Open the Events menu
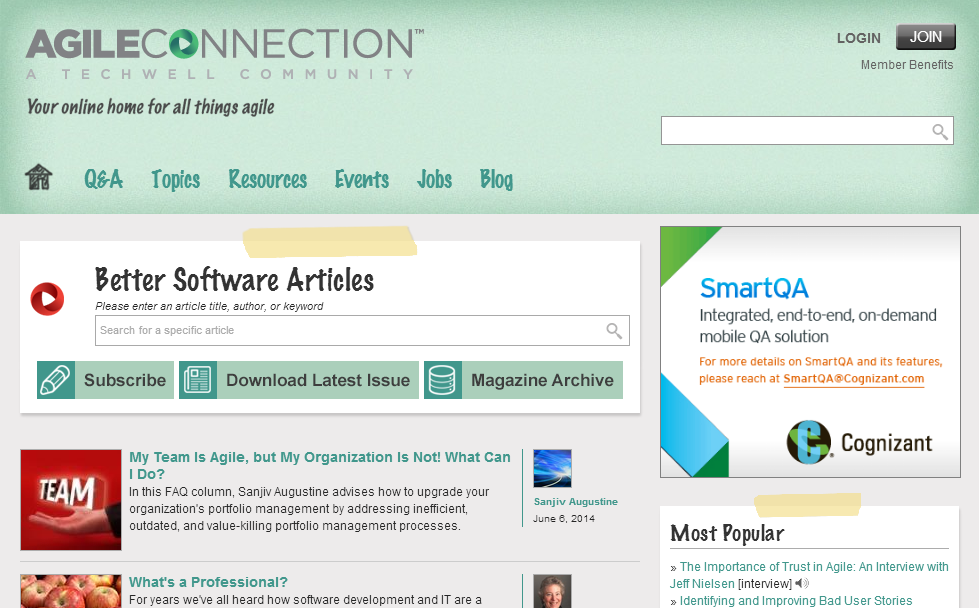This screenshot has height=608, width=979. coord(362,179)
